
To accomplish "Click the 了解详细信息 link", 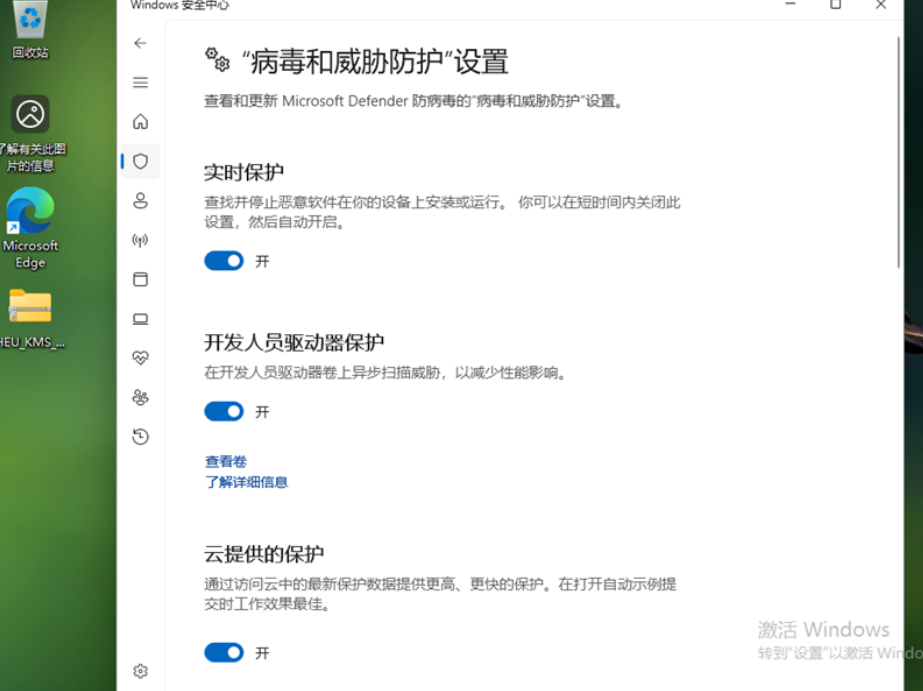I will [x=246, y=482].
